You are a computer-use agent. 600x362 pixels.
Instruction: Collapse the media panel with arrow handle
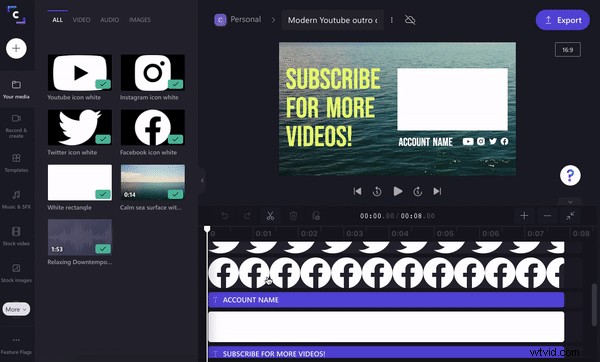click(202, 181)
